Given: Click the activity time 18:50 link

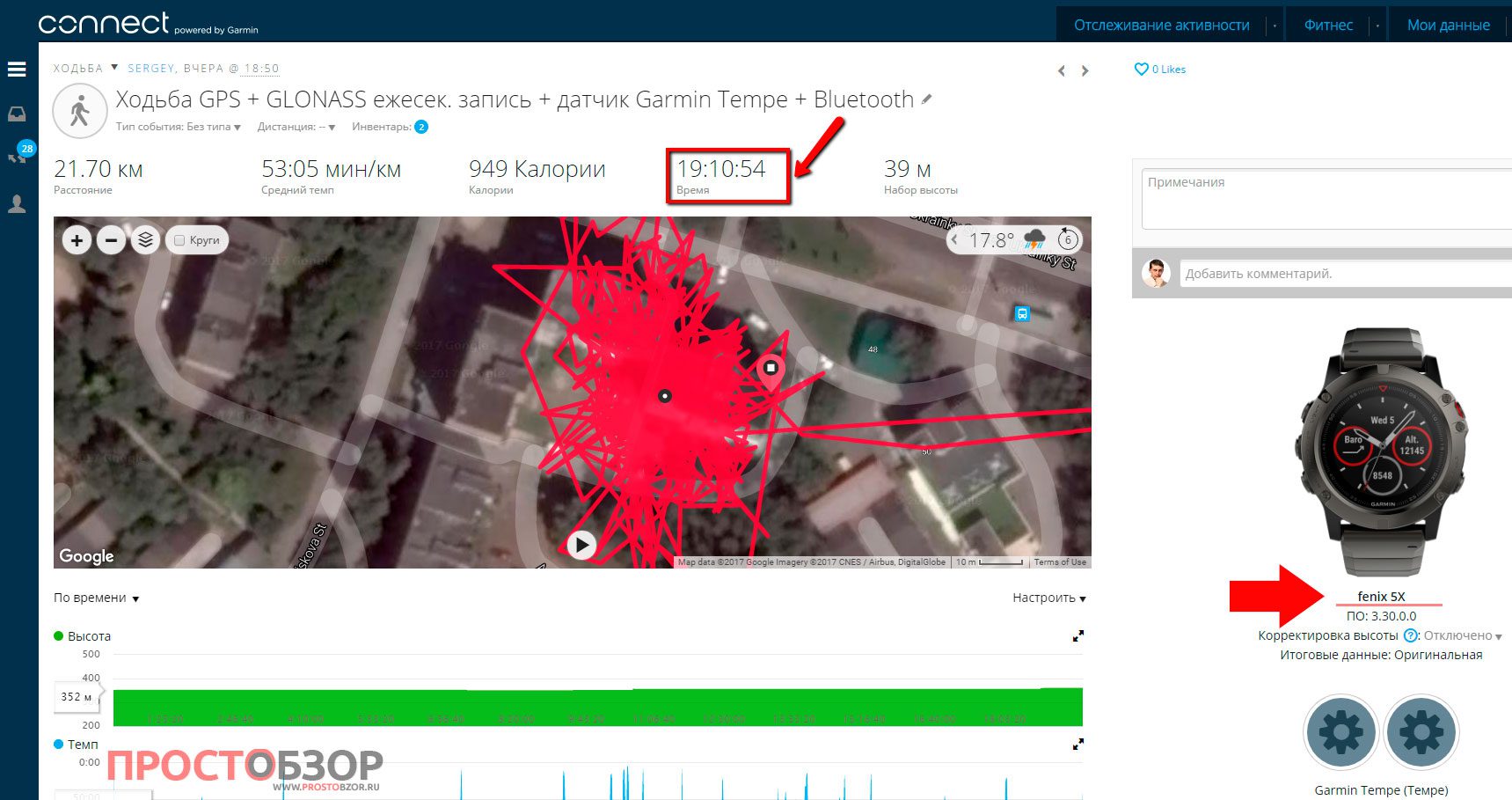Looking at the screenshot, I should tap(261, 68).
